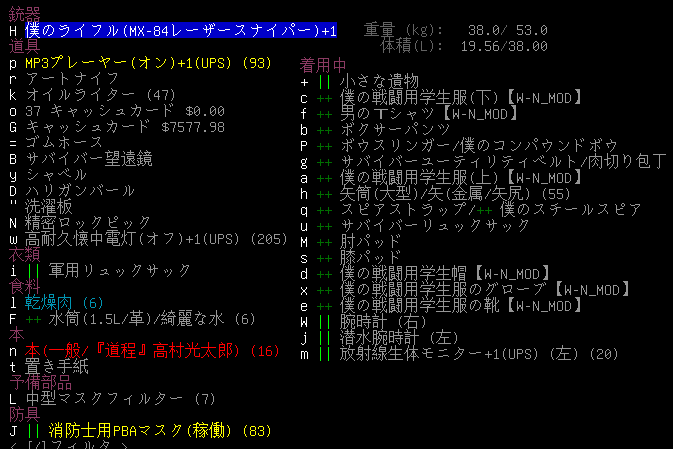
Task: Click the green marker beside 腕時計(右)
Action: click(323, 321)
